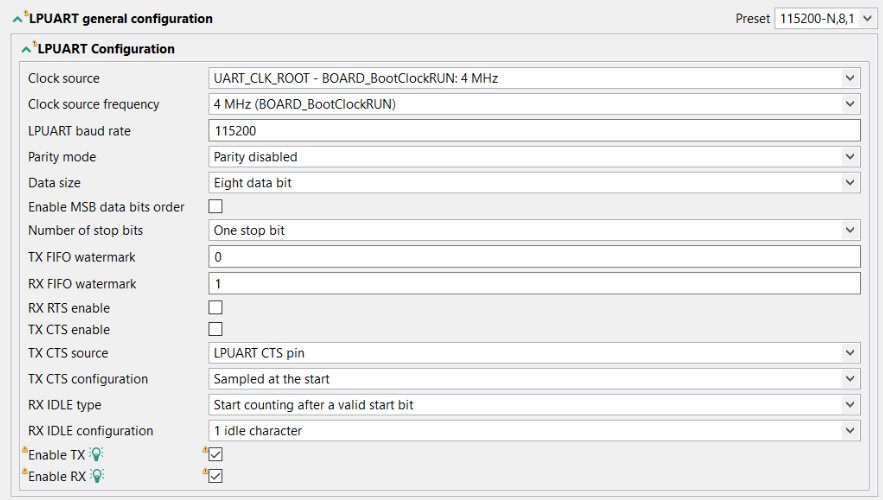This screenshot has width=883, height=500.
Task: Click lock icon beside Enable RX checkbox
Action: 205,471
